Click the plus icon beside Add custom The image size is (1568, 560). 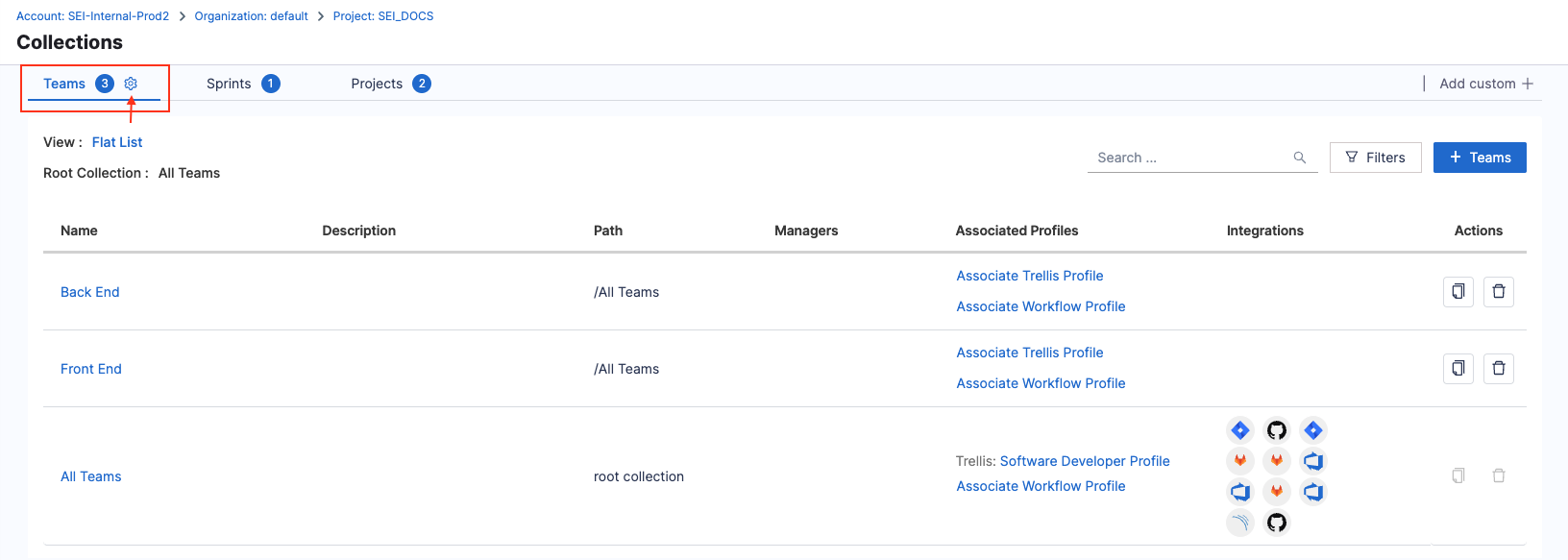click(1528, 84)
